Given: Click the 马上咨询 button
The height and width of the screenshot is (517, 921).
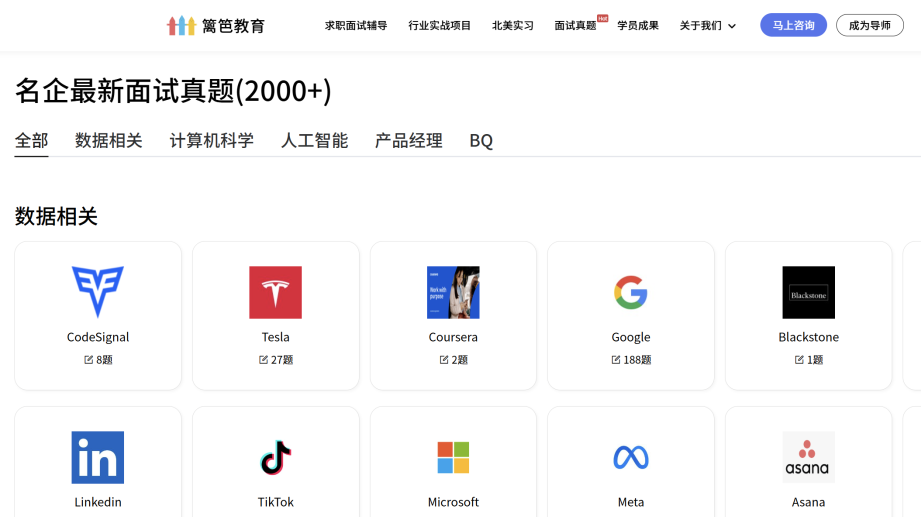Looking at the screenshot, I should 794,25.
